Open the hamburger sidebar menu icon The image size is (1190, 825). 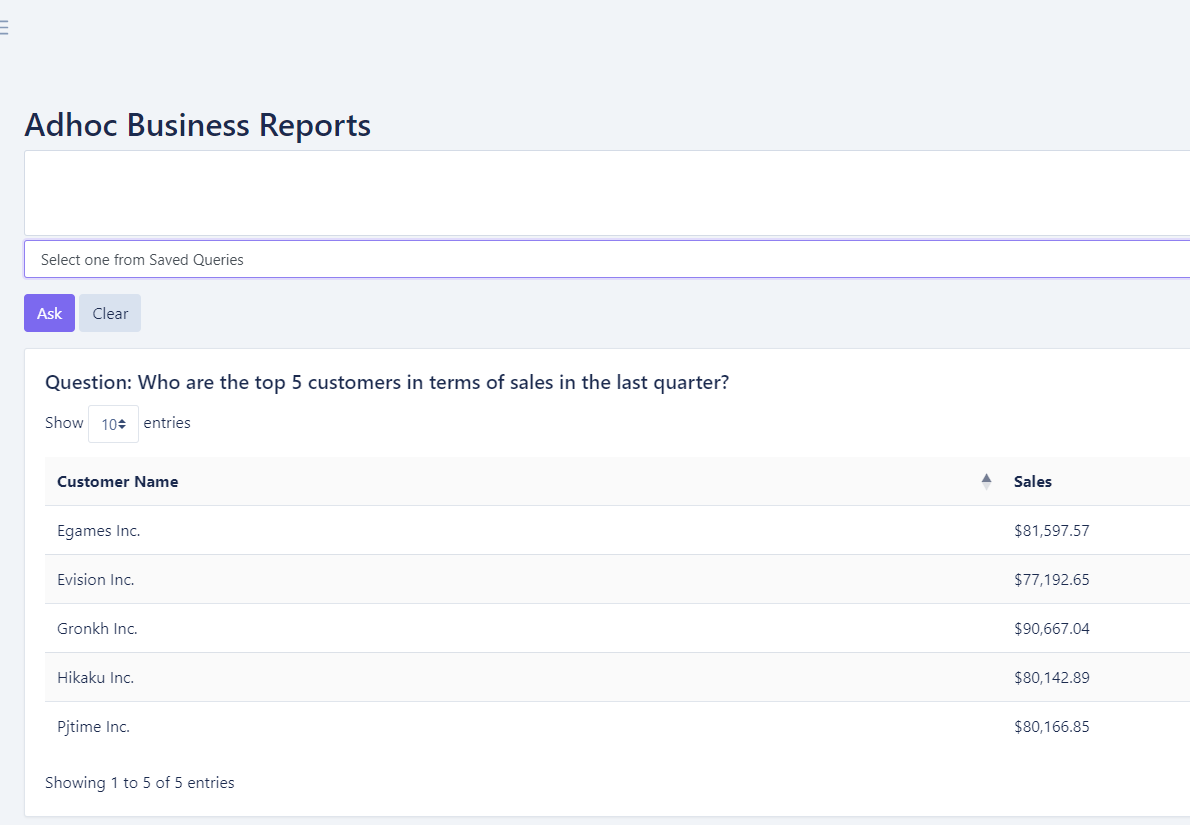(4, 28)
